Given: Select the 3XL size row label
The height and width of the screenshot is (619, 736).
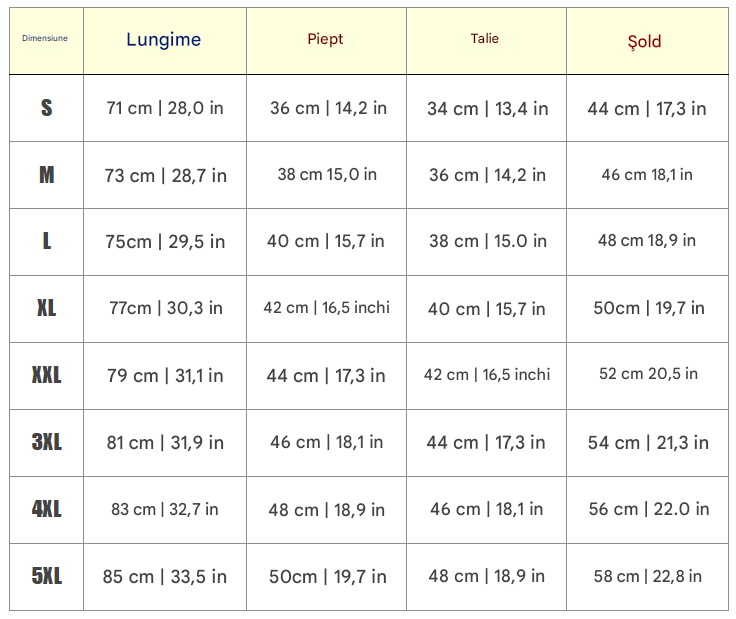Looking at the screenshot, I should tap(46, 442).
